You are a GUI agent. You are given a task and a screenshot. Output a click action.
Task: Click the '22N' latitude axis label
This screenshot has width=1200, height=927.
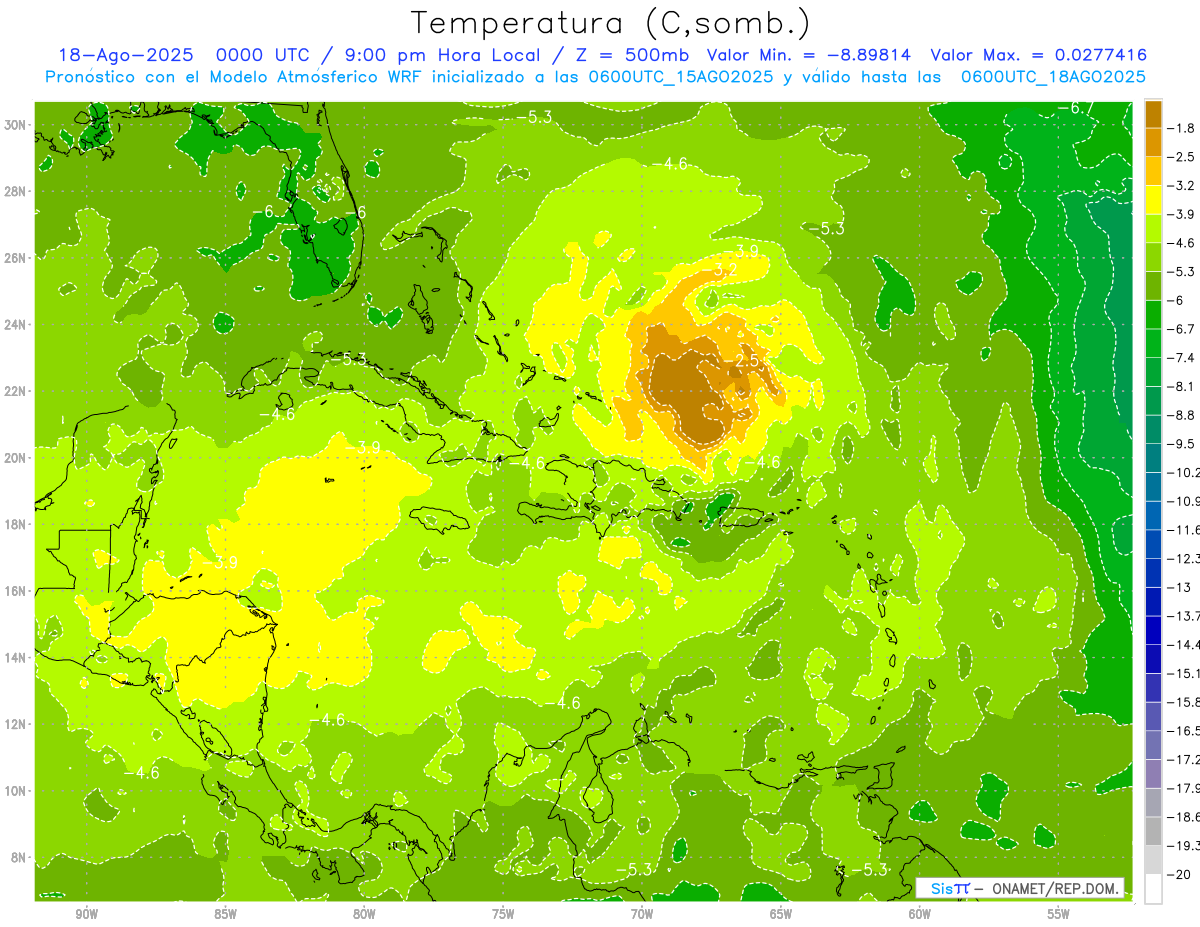(17, 391)
